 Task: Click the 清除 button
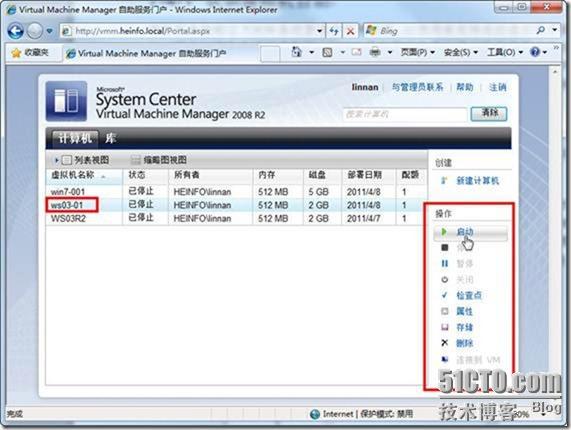click(489, 114)
